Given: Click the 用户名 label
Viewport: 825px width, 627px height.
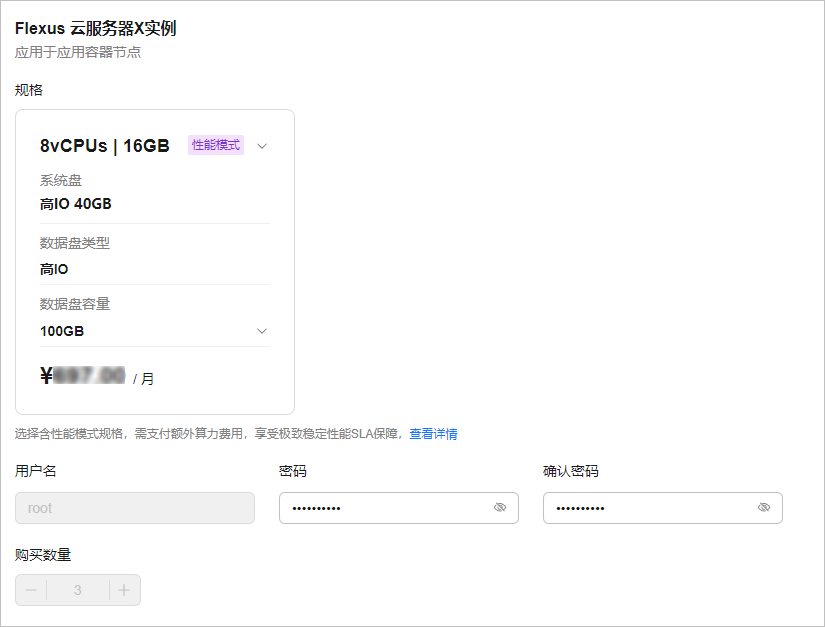Looking at the screenshot, I should point(35,471).
